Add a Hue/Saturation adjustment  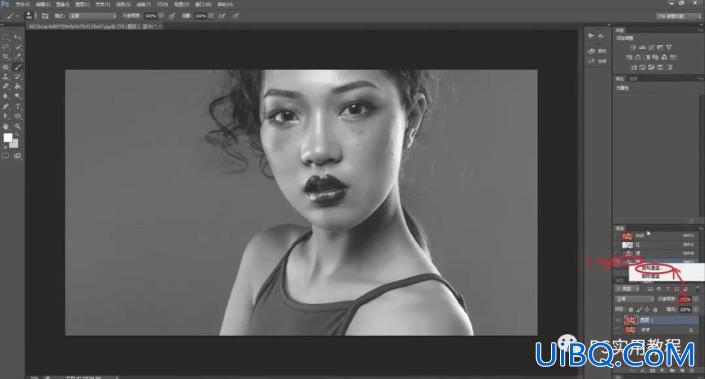629,58
